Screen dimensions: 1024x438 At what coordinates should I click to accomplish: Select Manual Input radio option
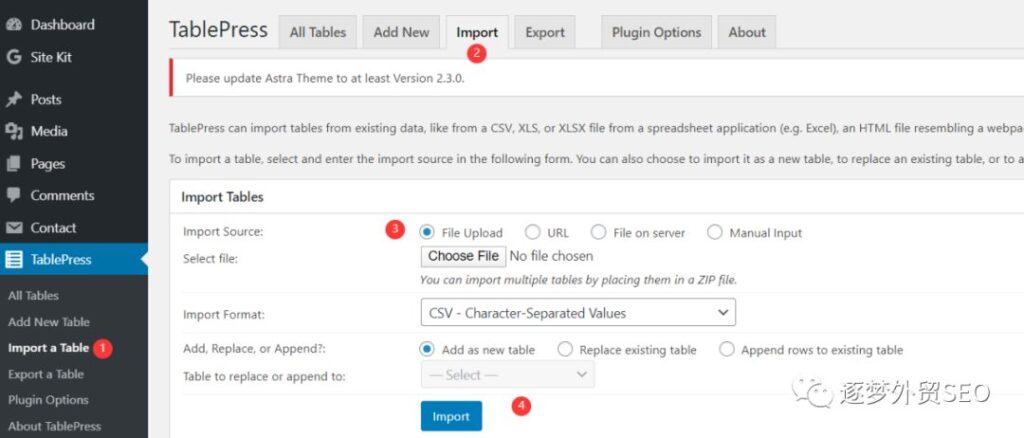714,232
